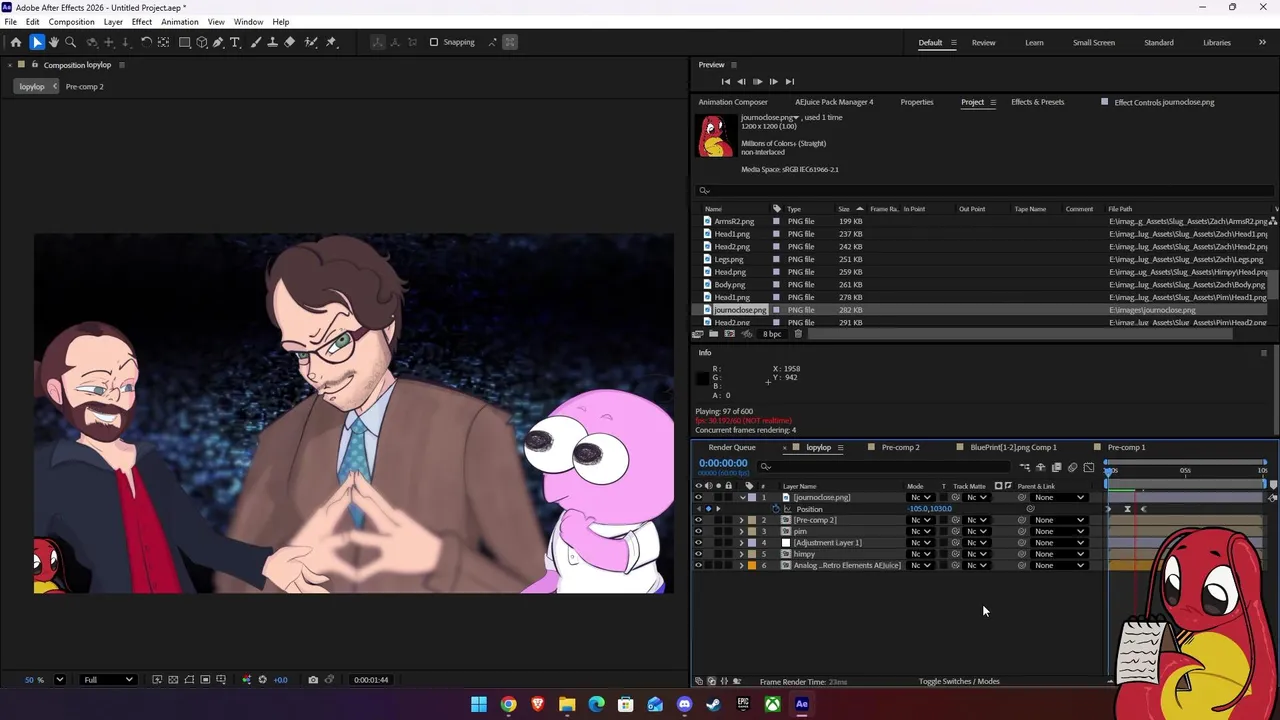Select Legs.png in the Project panel

pos(729,259)
